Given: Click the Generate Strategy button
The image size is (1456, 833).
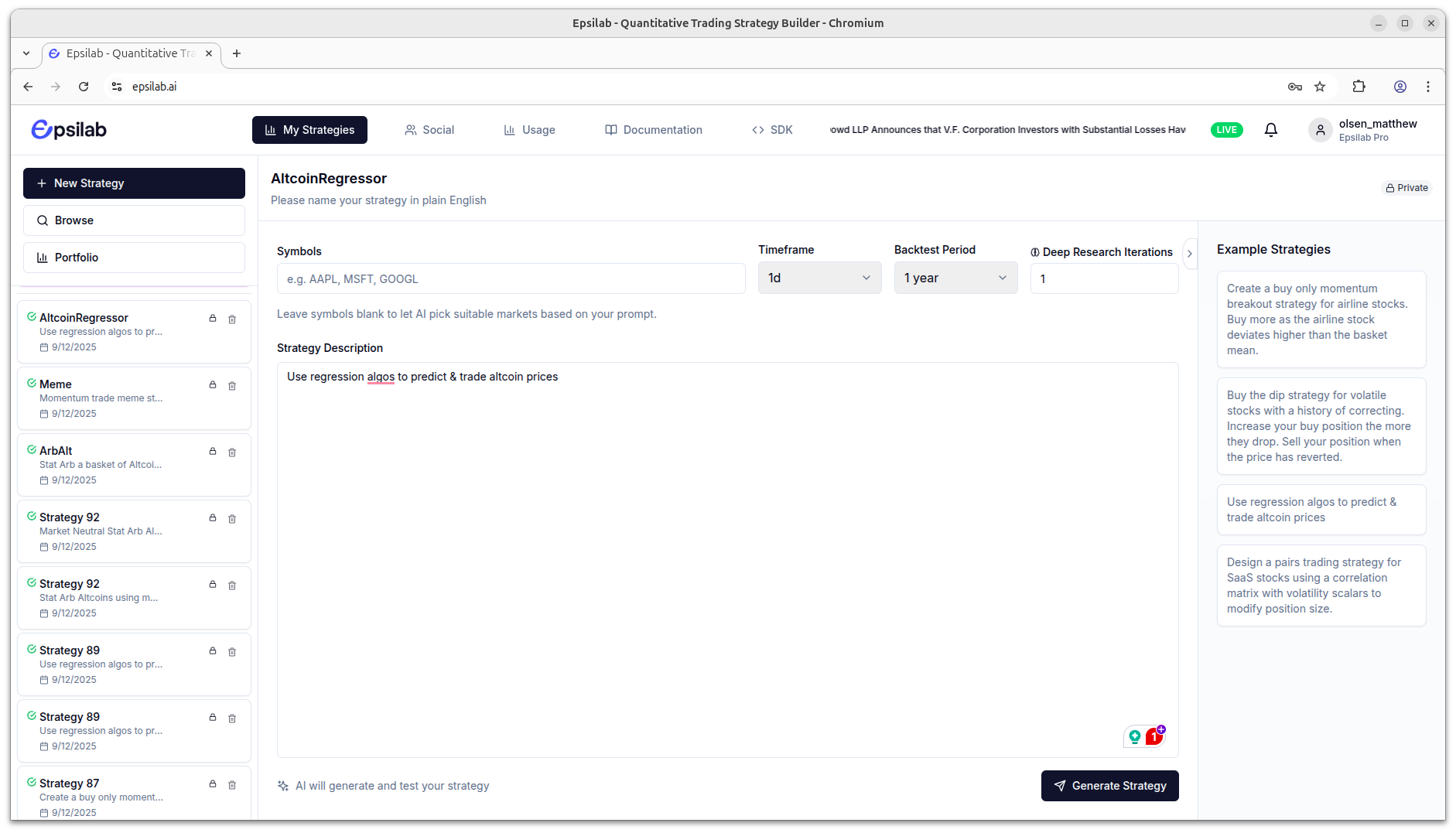Looking at the screenshot, I should click(1109, 786).
